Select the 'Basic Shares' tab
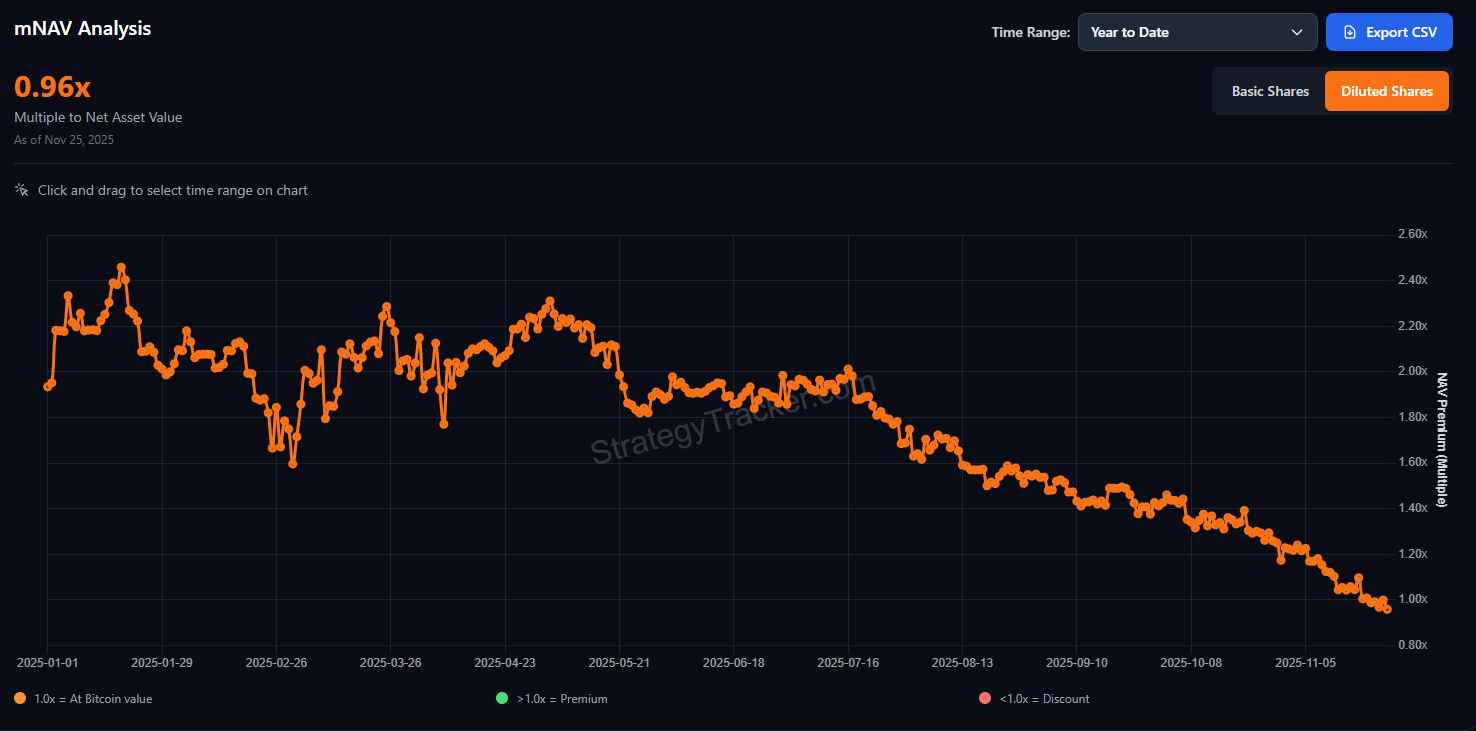Viewport: 1476px width, 731px height. (x=1269, y=91)
